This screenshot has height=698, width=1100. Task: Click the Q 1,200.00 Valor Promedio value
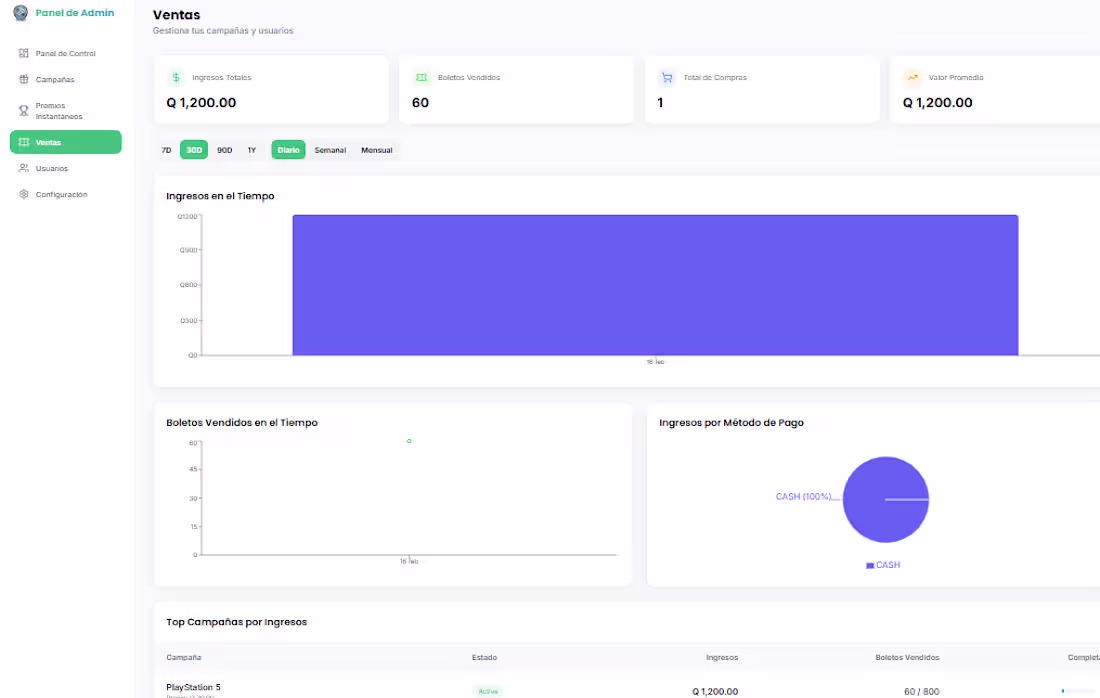click(x=938, y=102)
